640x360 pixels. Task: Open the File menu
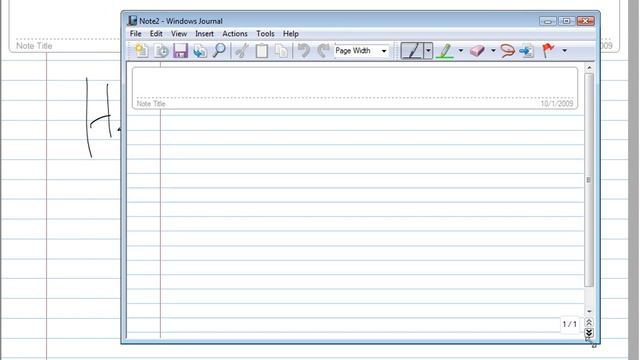[136, 33]
